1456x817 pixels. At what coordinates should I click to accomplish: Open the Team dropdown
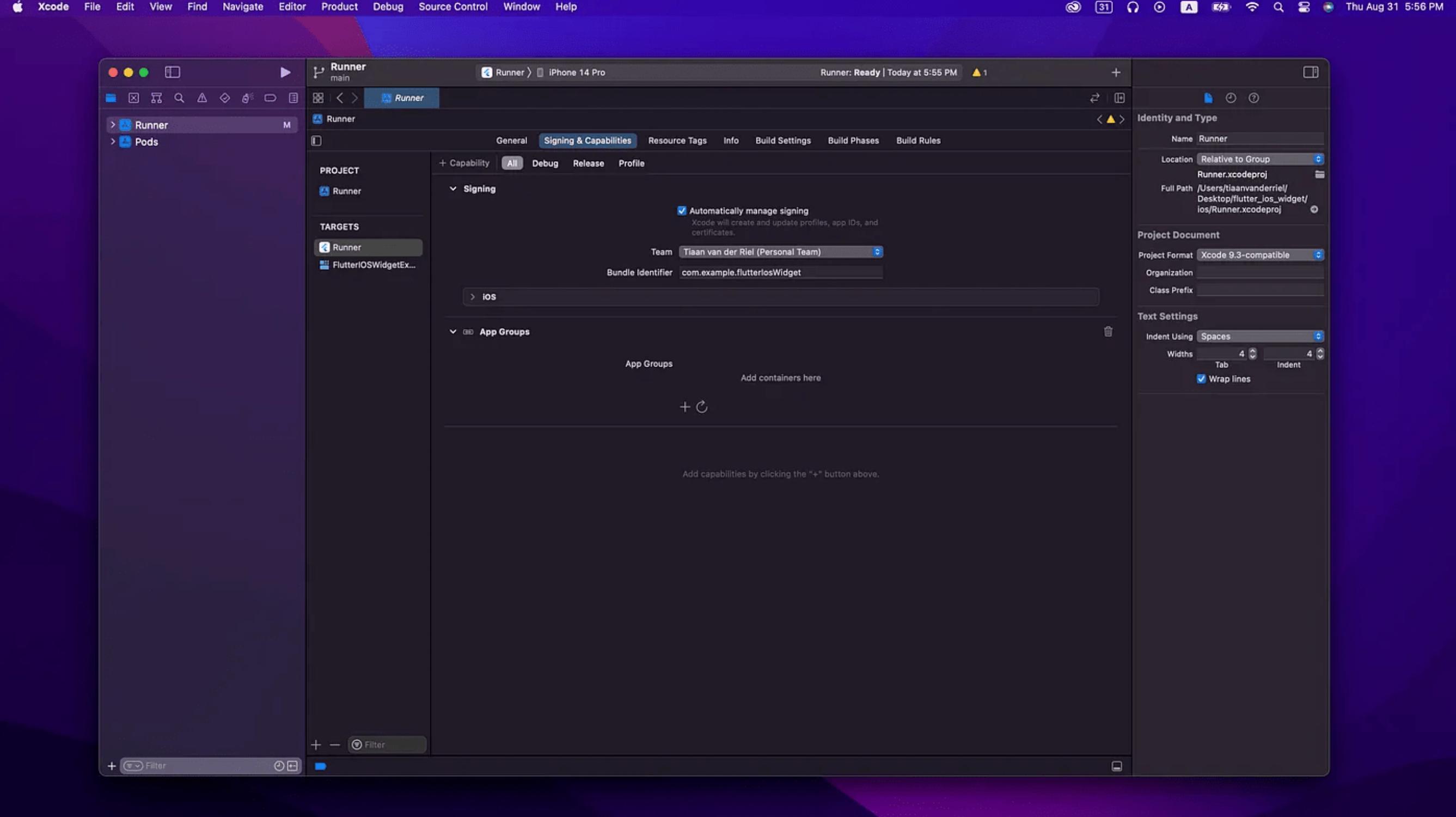(x=780, y=252)
